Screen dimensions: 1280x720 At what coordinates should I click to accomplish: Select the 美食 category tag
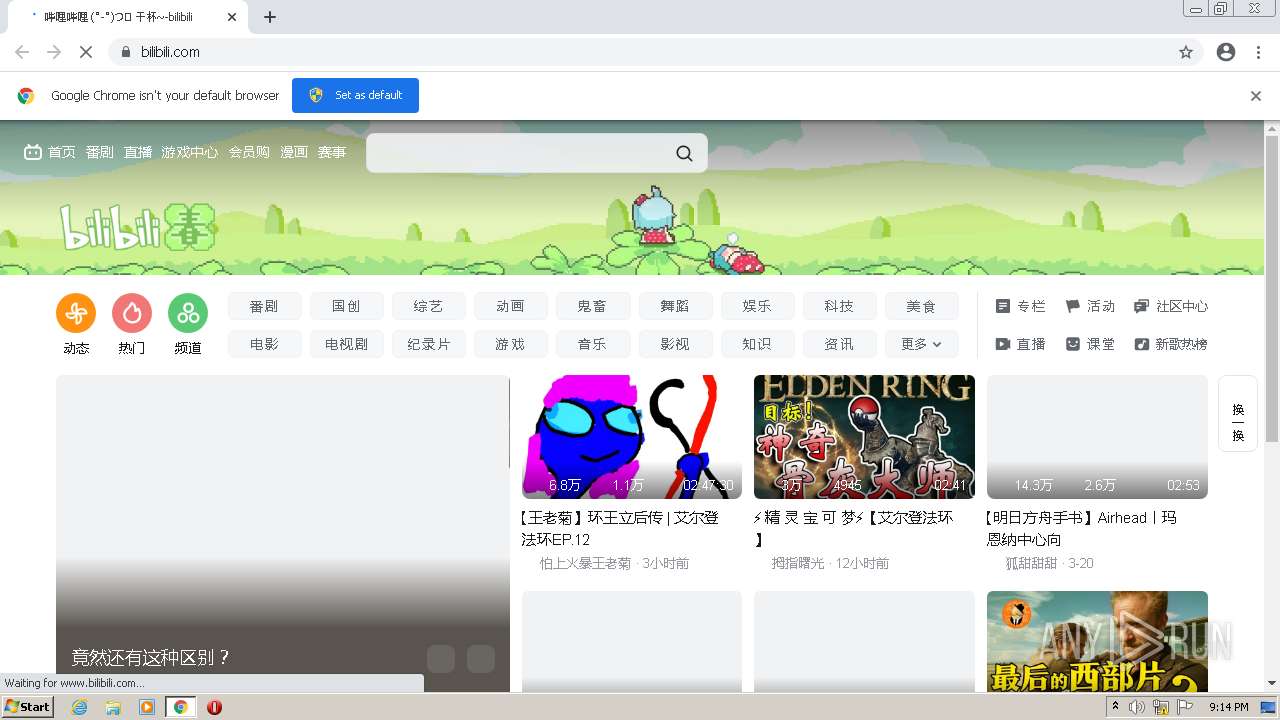pos(921,306)
